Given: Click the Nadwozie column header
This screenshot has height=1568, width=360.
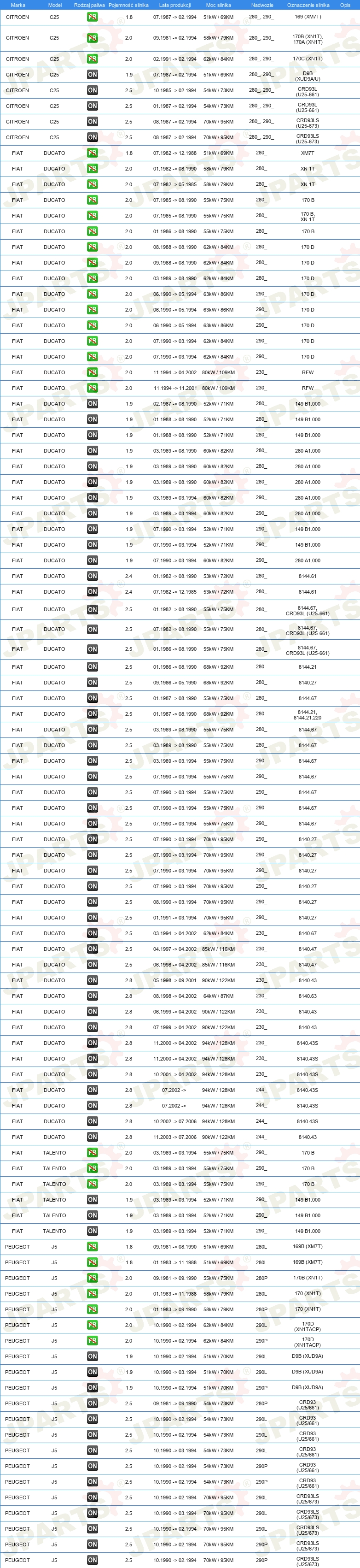Looking at the screenshot, I should click(x=262, y=5).
